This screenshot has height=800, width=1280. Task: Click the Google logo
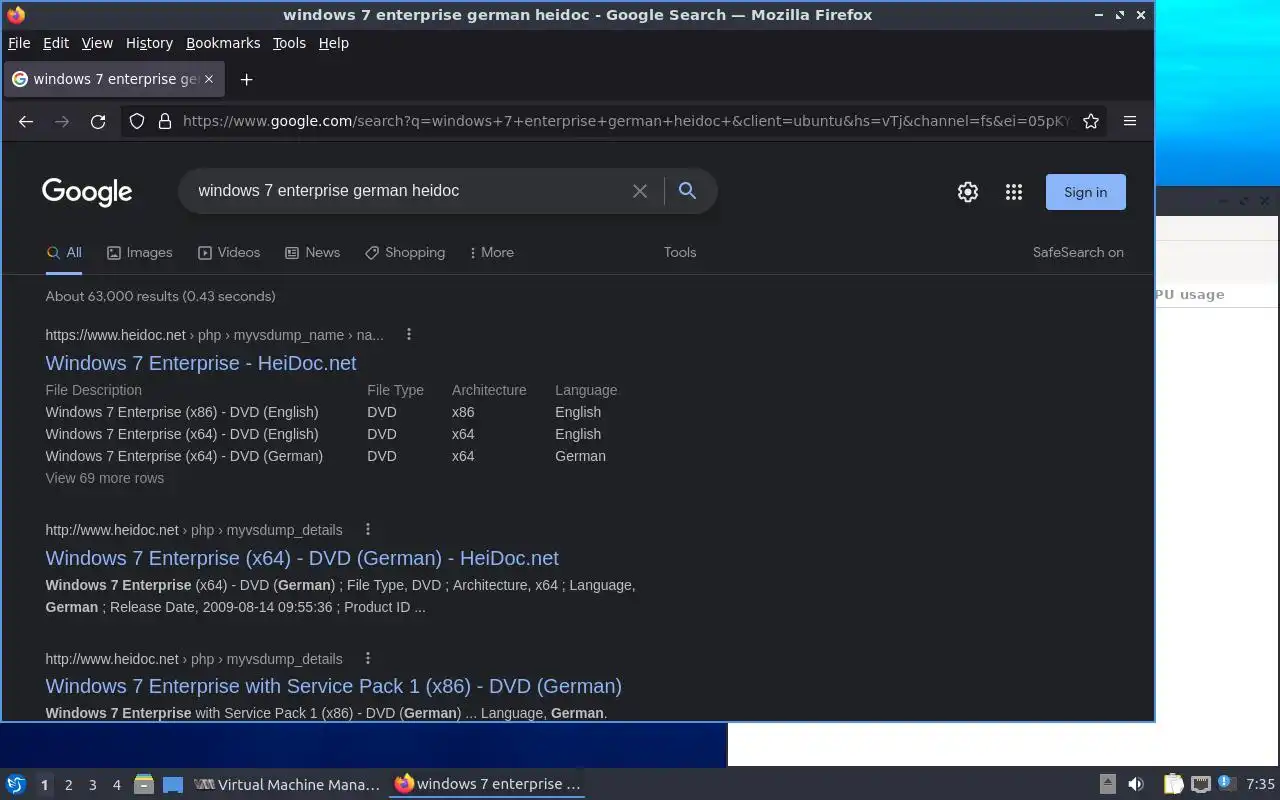[x=87, y=191]
